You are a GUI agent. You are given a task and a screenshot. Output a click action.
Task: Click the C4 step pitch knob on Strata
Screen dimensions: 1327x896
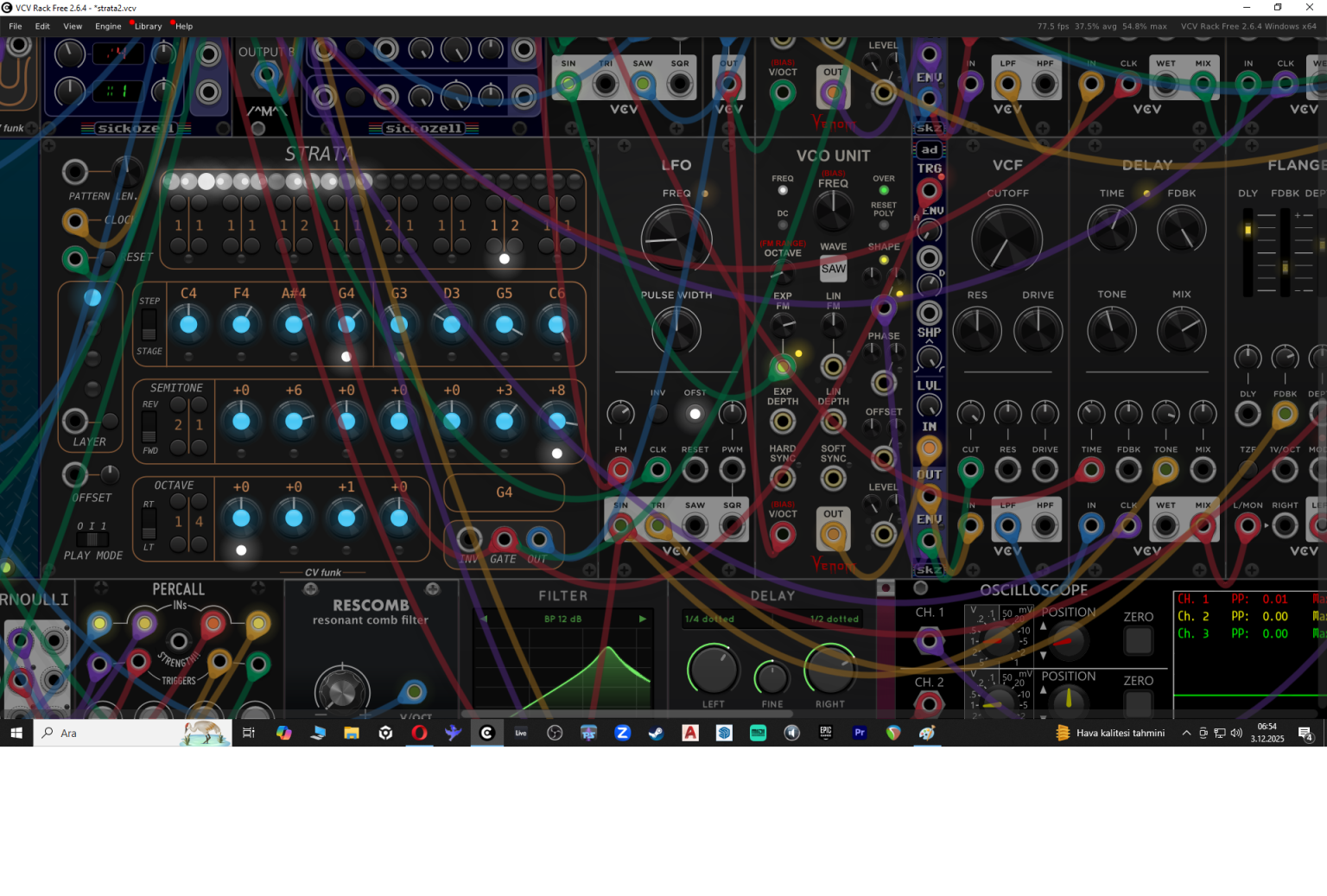188,325
